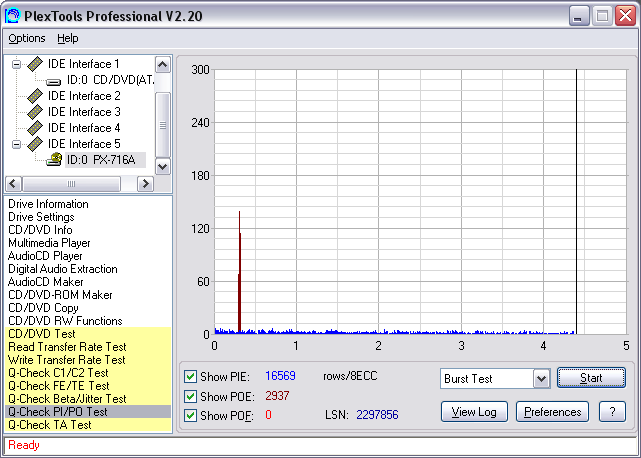Click the question mark help button
Image resolution: width=641 pixels, height=458 pixels.
click(612, 412)
